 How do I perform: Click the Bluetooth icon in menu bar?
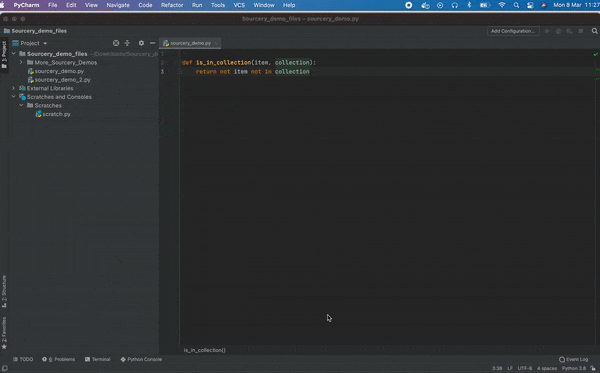[x=469, y=5]
